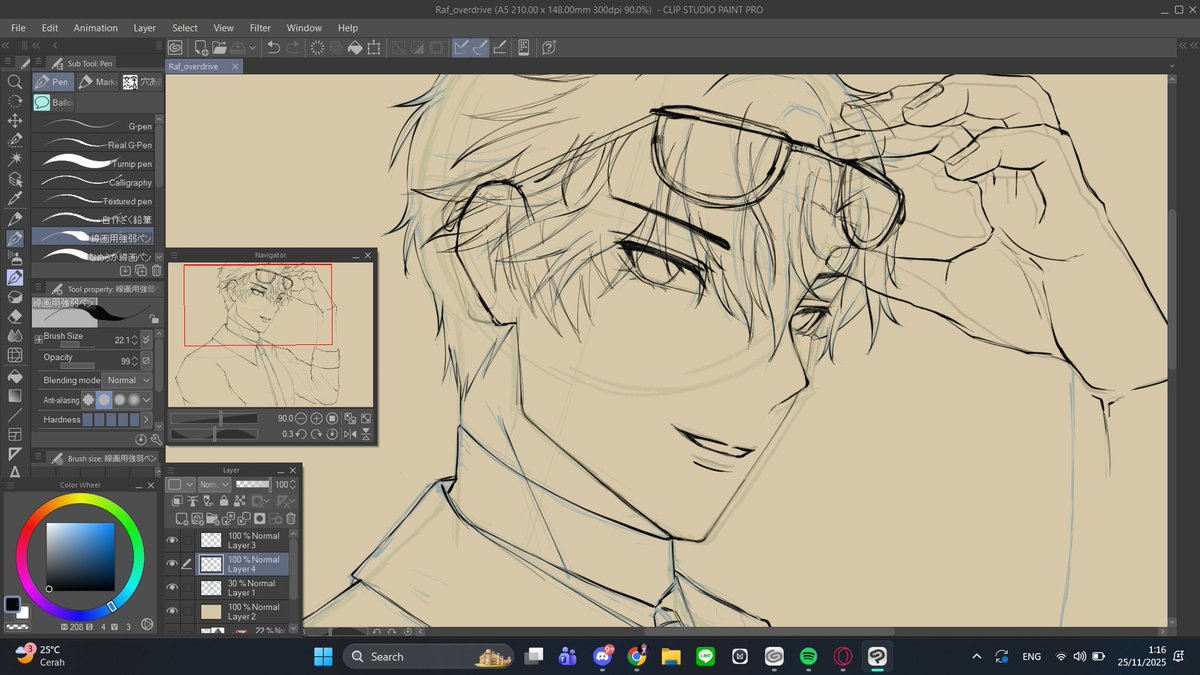The image size is (1200, 675).
Task: Hide Layer 1 with its eye icon
Action: point(172,587)
